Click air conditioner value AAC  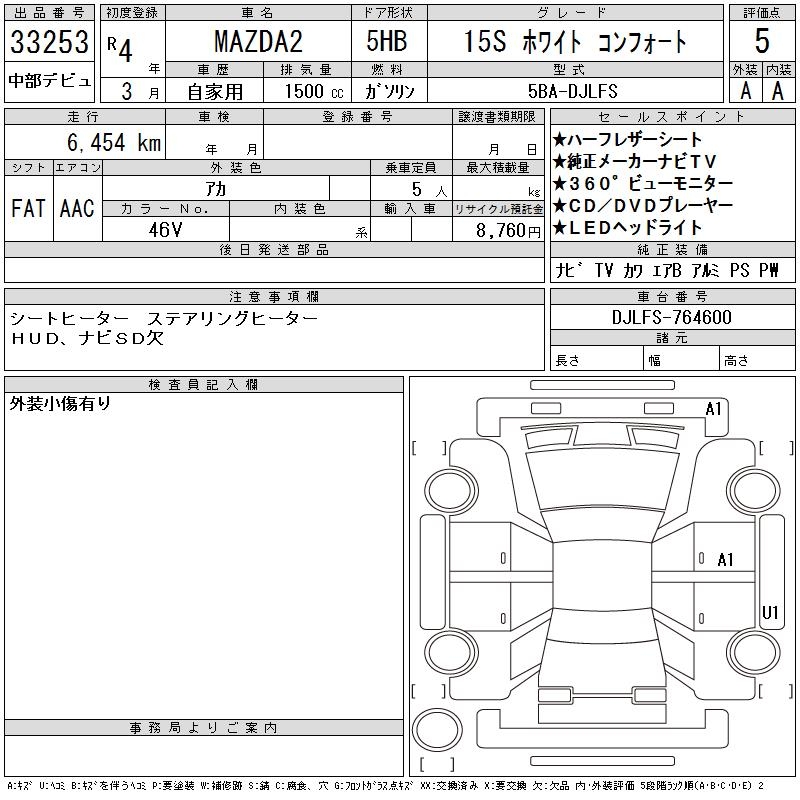[x=77, y=208]
